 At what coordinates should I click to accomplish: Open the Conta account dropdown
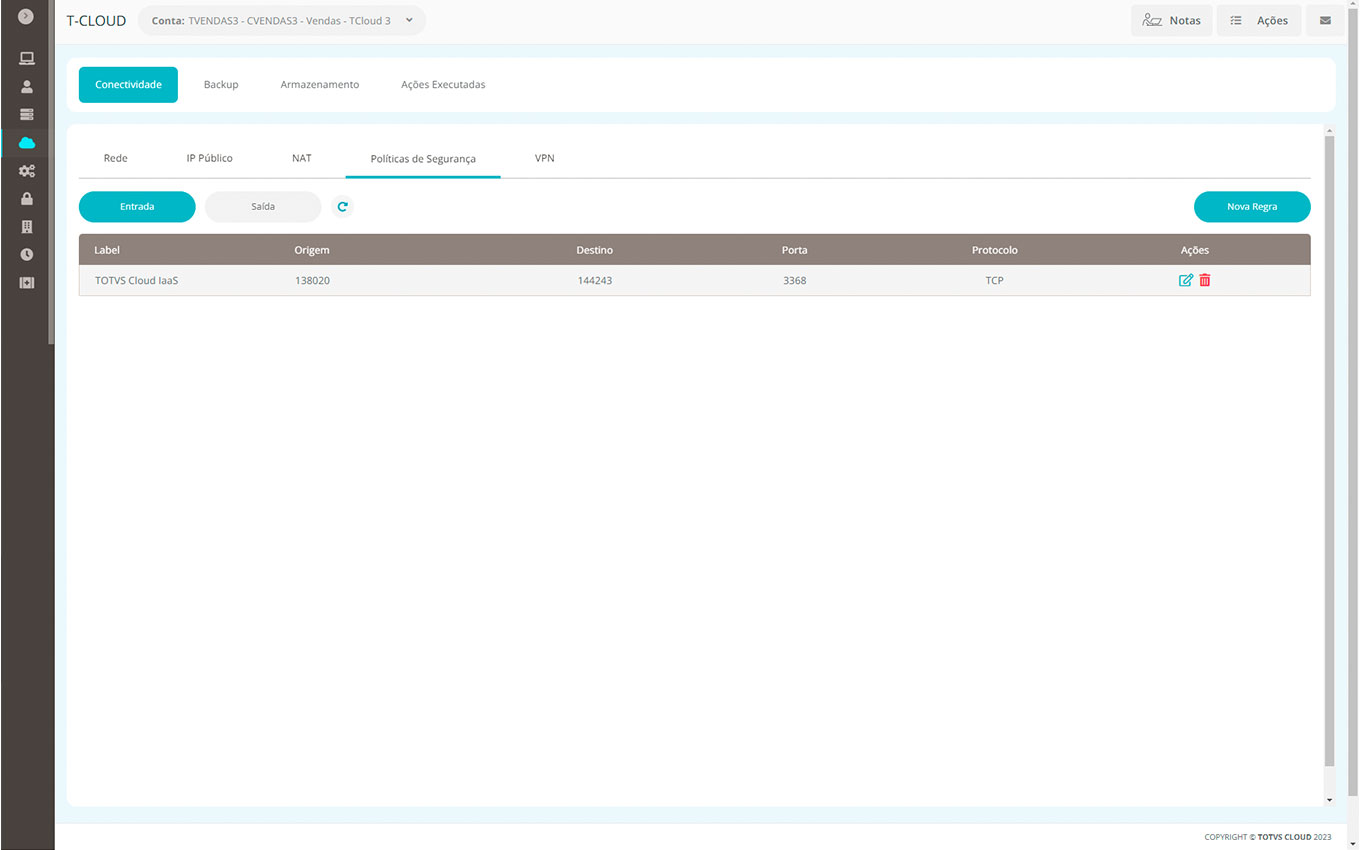click(281, 20)
